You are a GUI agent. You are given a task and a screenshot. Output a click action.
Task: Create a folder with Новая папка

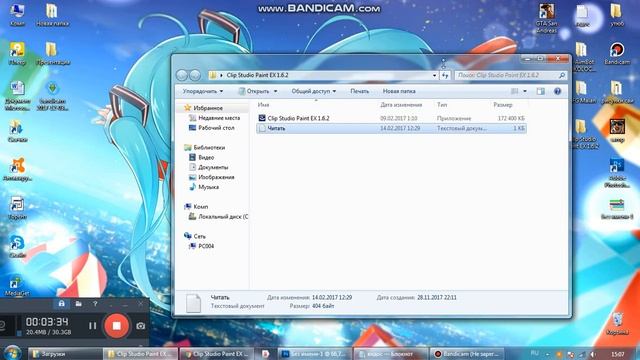tap(399, 91)
